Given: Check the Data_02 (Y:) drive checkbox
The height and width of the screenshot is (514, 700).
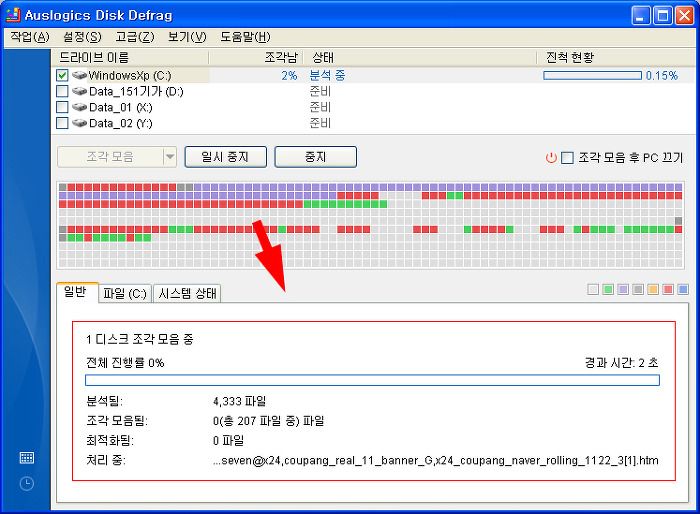Looking at the screenshot, I should [x=62, y=123].
